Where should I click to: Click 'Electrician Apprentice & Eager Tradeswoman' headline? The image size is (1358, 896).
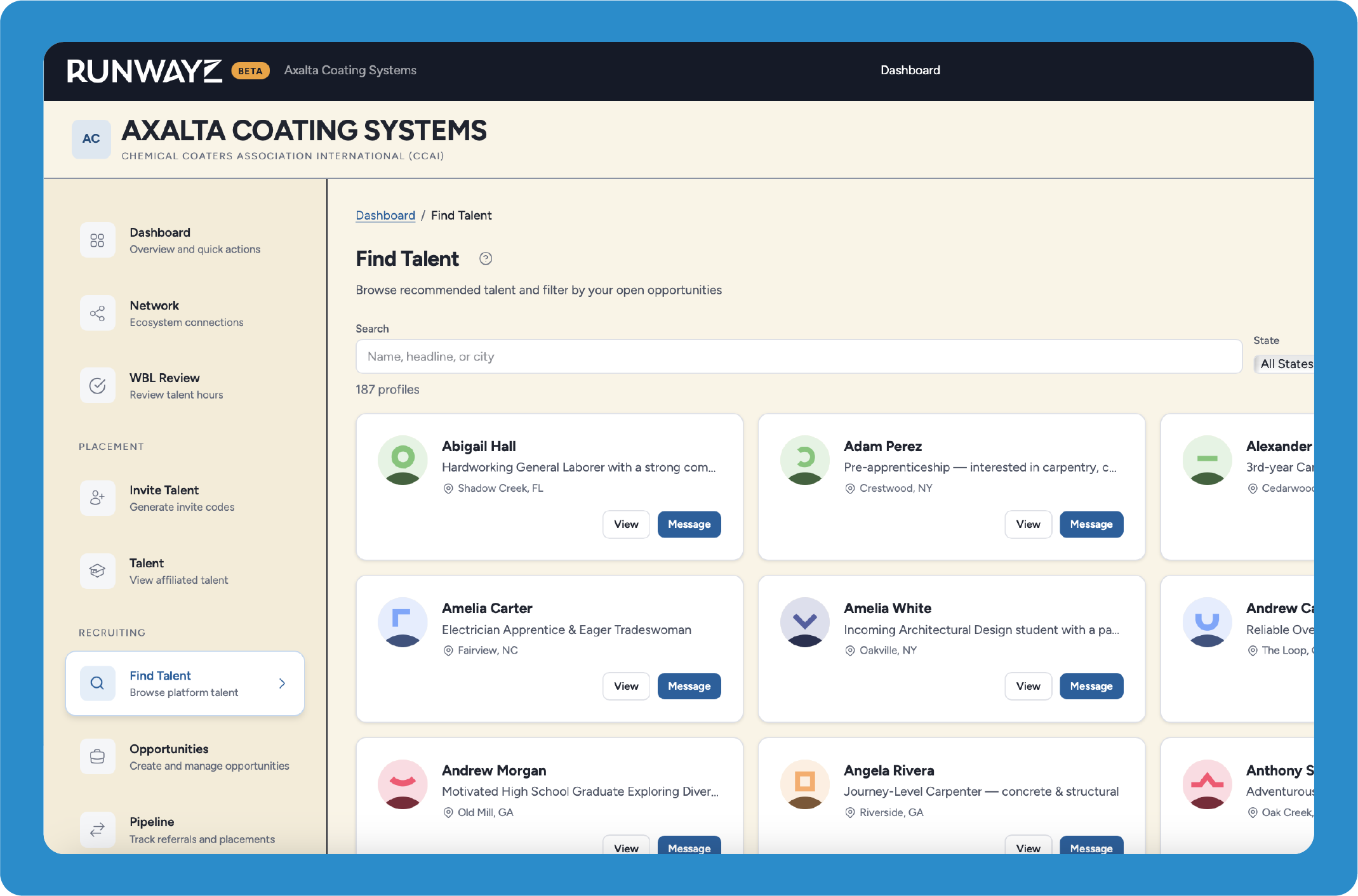click(566, 629)
